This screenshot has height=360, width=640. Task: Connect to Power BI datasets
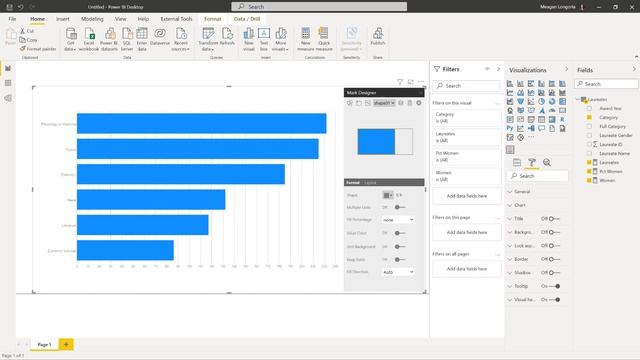(x=109, y=39)
